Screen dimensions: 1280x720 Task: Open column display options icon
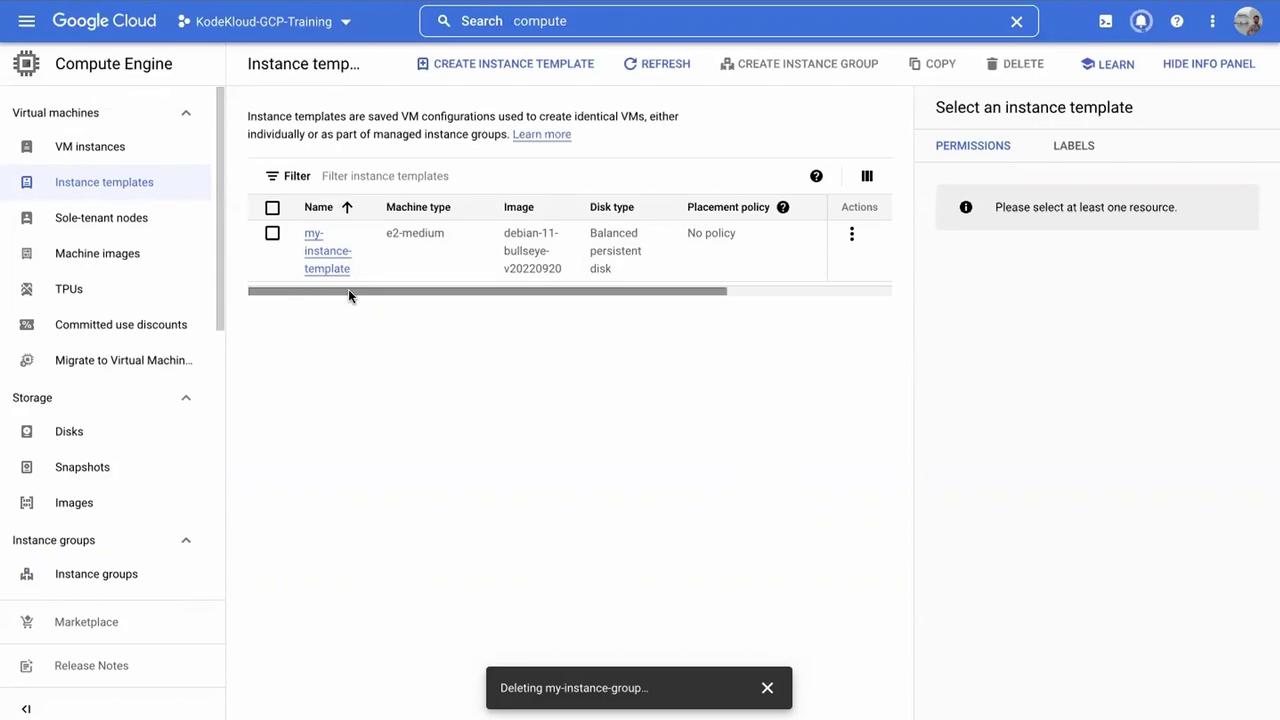[867, 176]
